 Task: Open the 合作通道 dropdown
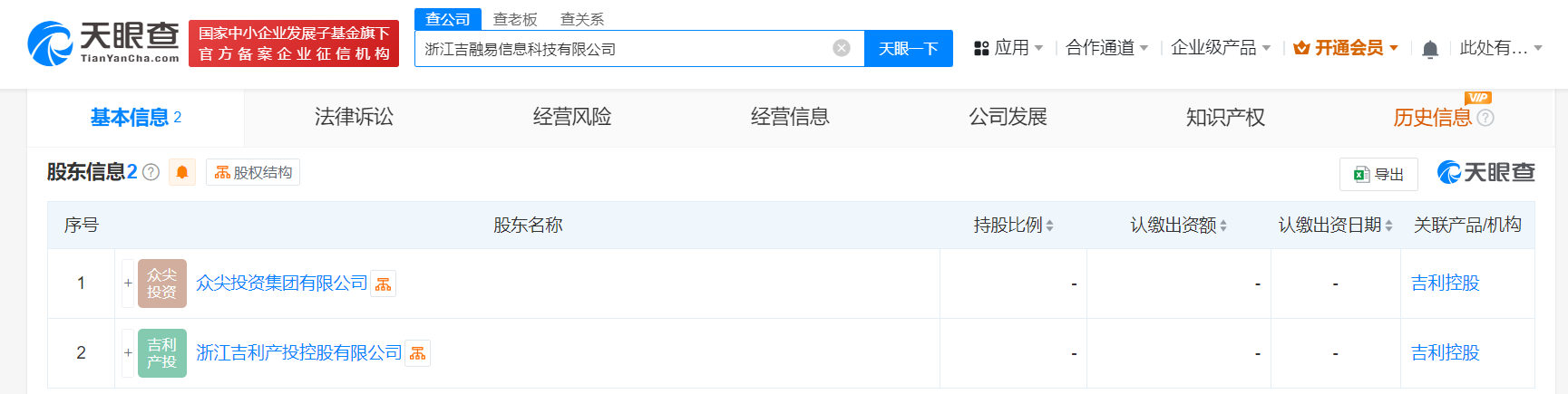coord(1106,48)
